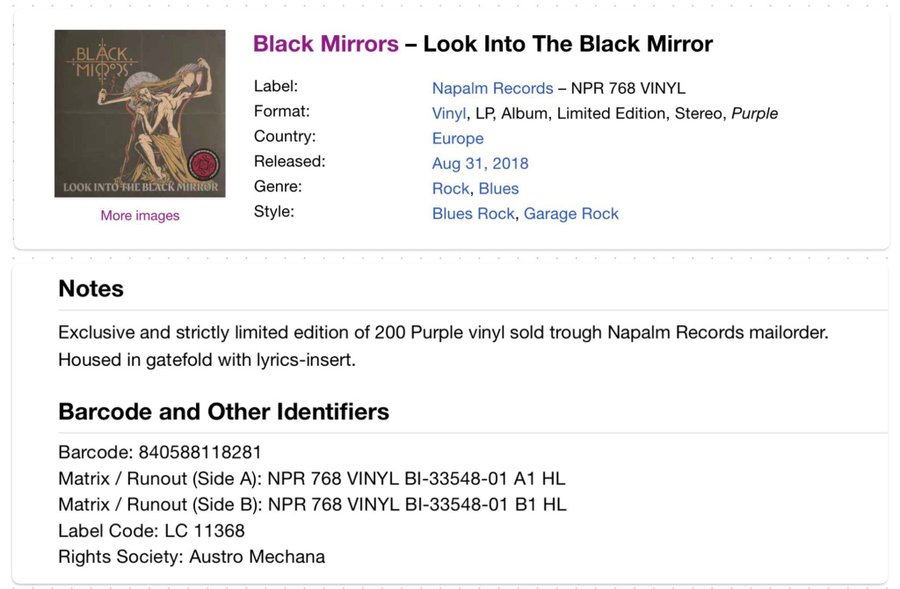Open the Aug 31, 2018 release date link

[480, 164]
